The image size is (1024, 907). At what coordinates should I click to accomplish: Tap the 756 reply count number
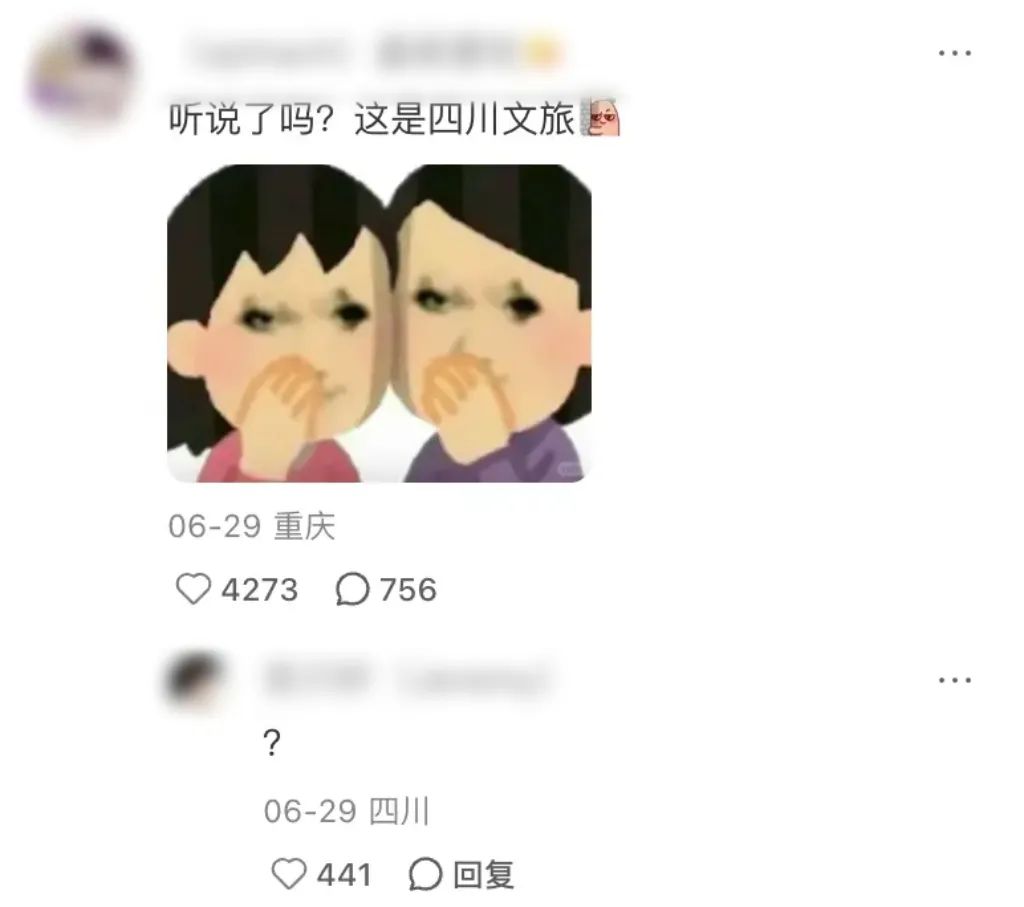click(408, 590)
